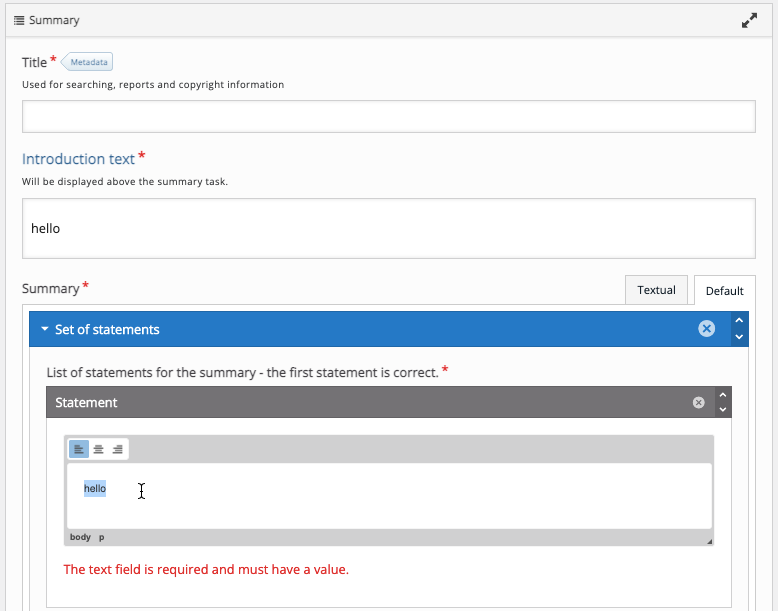Click the body element path label
This screenshot has width=778, height=611.
click(80, 537)
